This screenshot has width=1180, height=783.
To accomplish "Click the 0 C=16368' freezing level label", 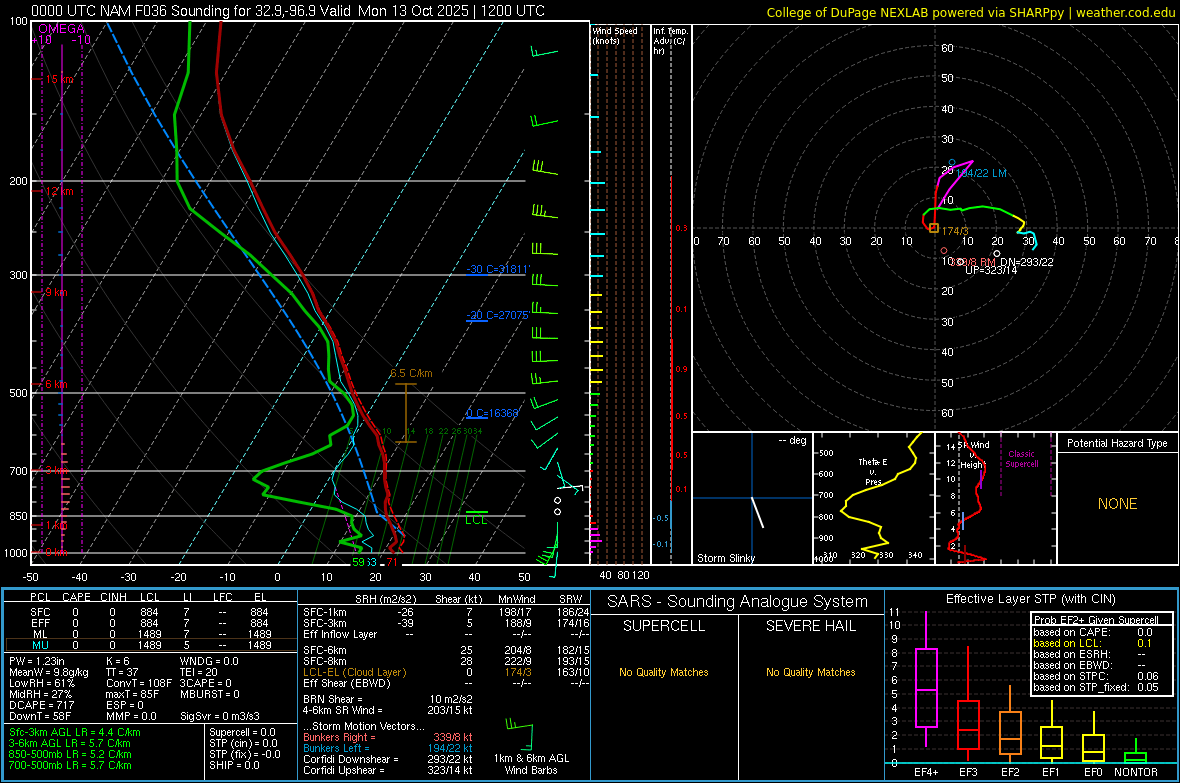I will 492,413.
